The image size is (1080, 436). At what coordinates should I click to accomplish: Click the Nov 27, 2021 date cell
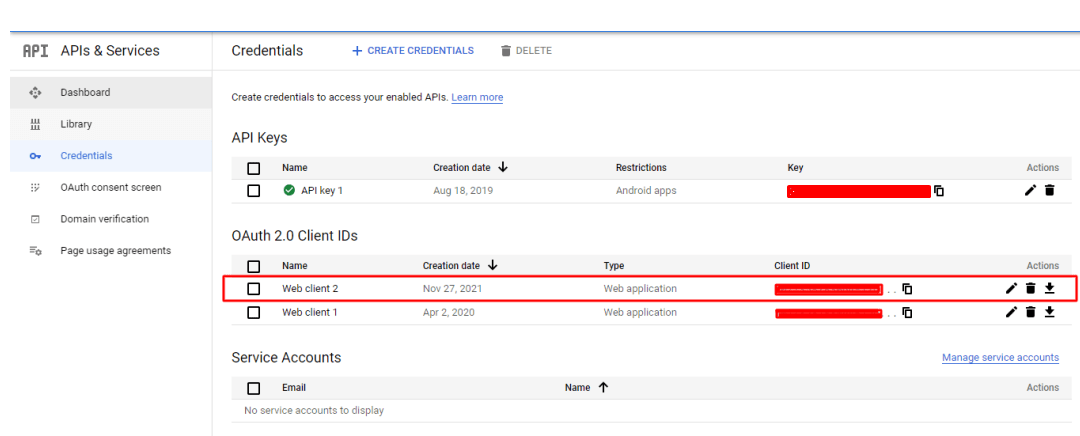453,289
